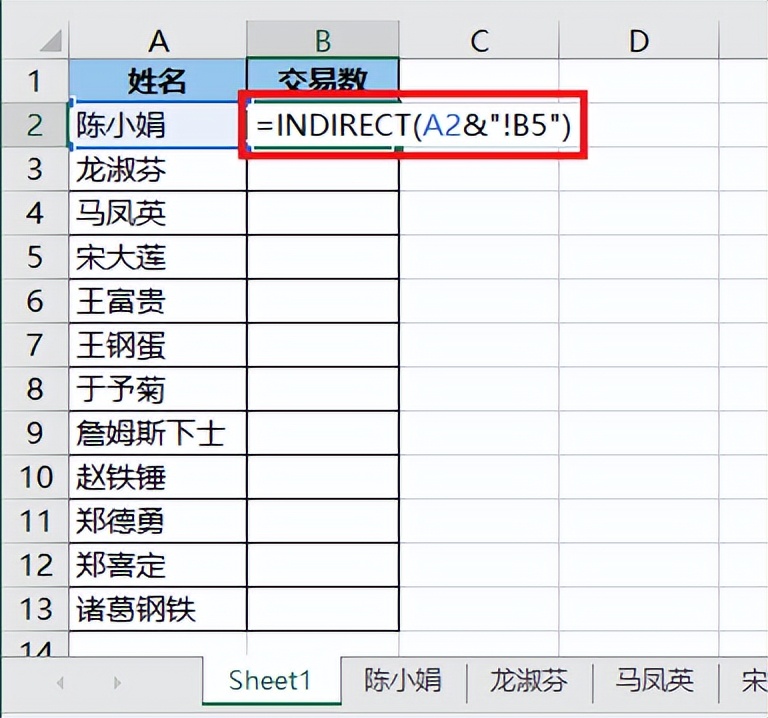Click cell containing 王富贵
768x718 pixels.
pyautogui.click(x=158, y=301)
